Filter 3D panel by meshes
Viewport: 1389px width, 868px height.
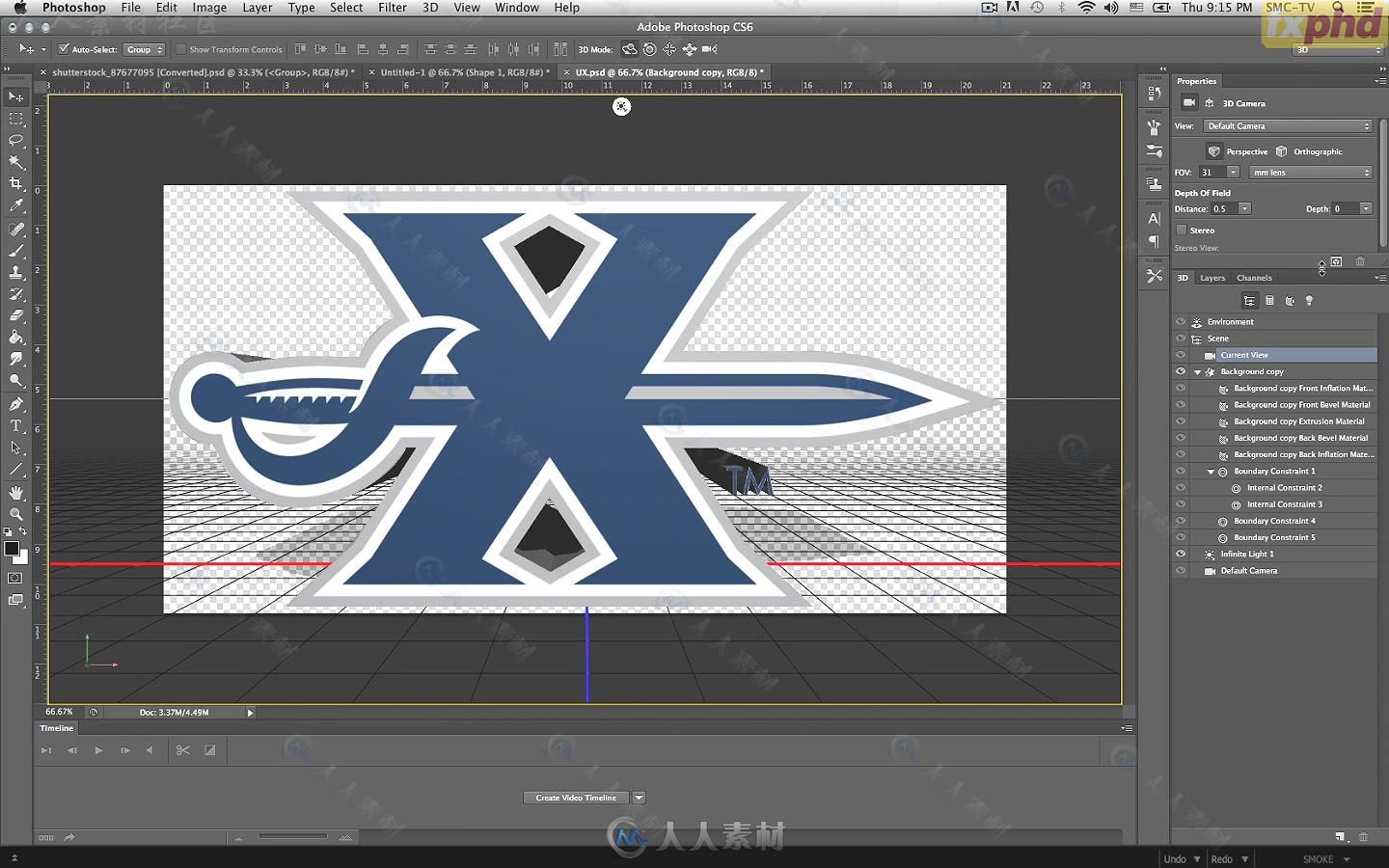pos(1269,301)
